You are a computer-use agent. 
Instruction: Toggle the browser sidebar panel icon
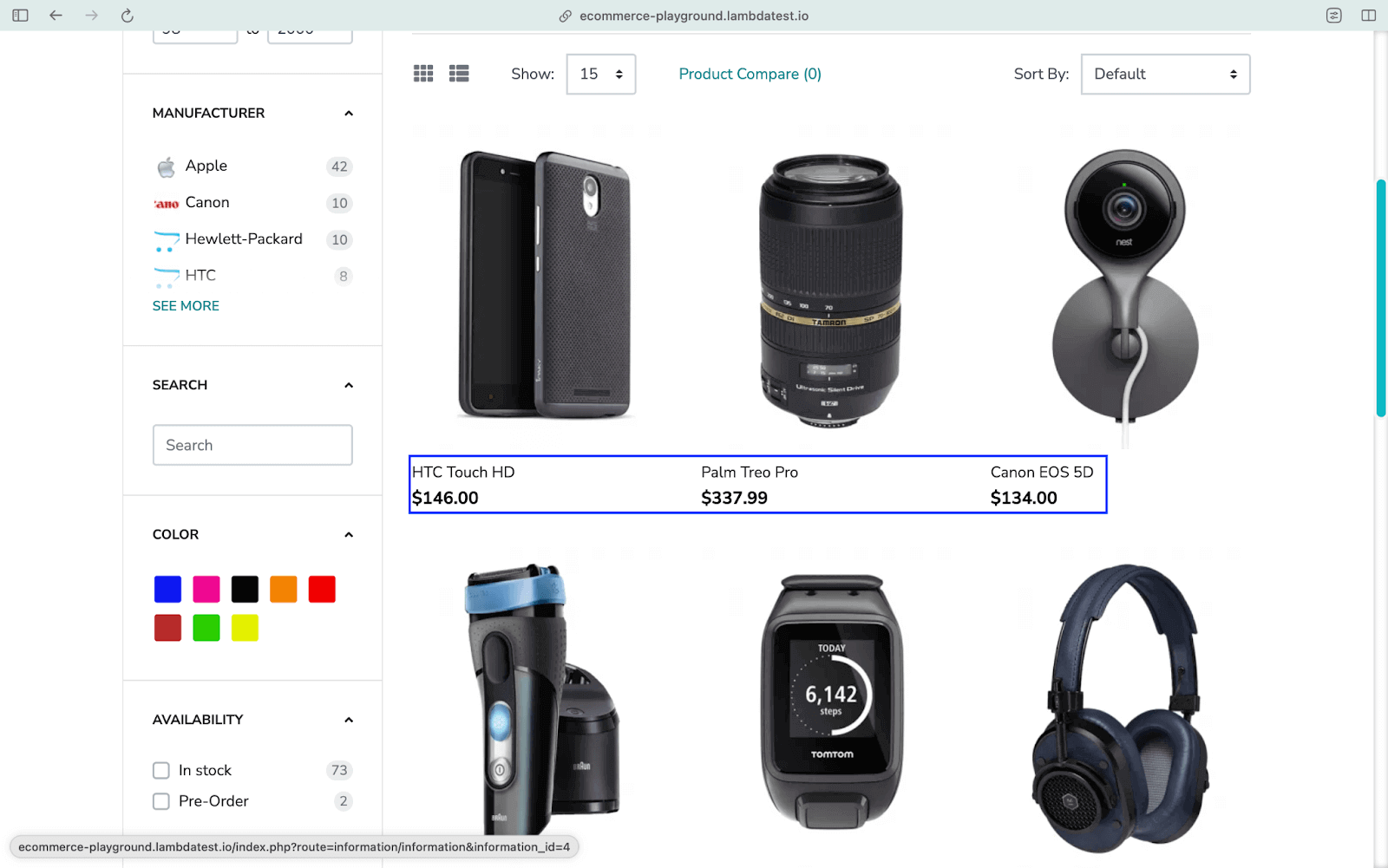click(21, 16)
